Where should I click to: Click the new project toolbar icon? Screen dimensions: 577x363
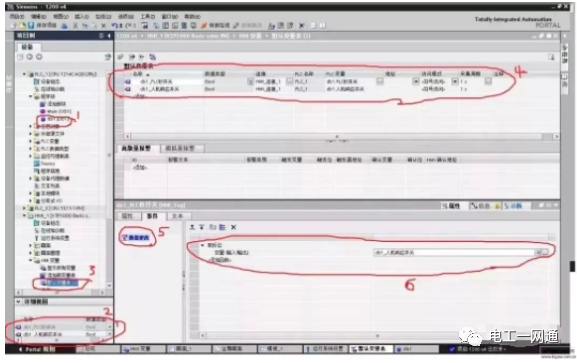click(14, 26)
